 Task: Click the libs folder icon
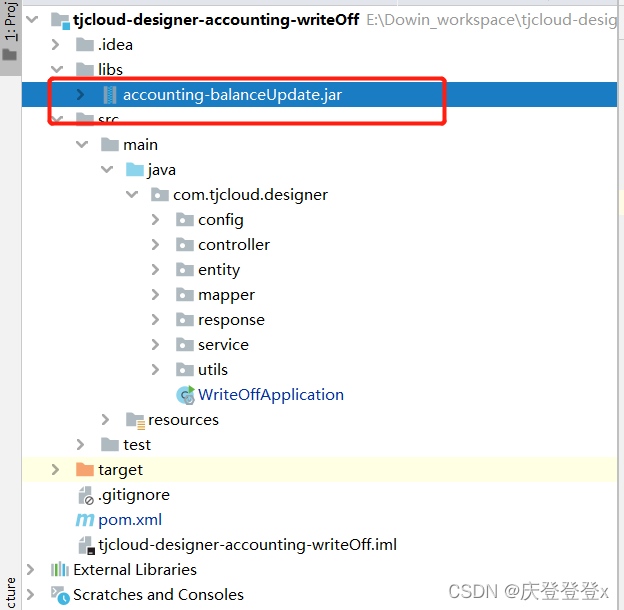pos(85,69)
